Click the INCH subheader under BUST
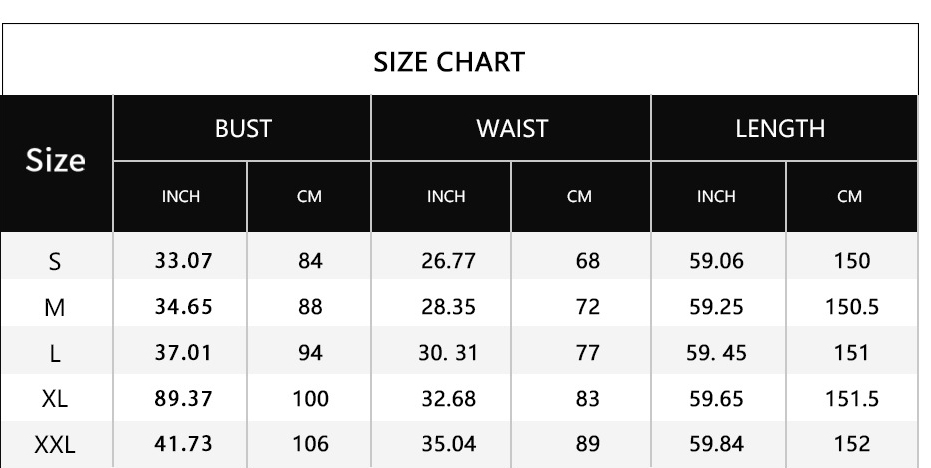This screenshot has width=931, height=468. click(x=181, y=197)
